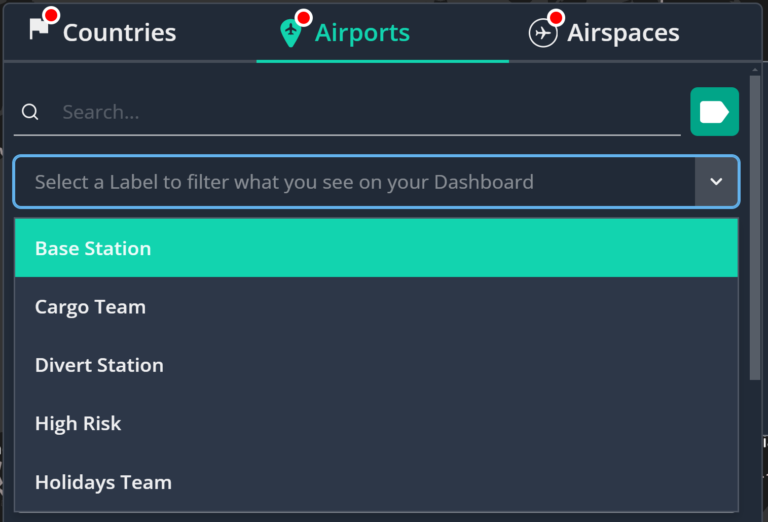768x522 pixels.
Task: Click the red notification dot on Countries
Action: [51, 15]
